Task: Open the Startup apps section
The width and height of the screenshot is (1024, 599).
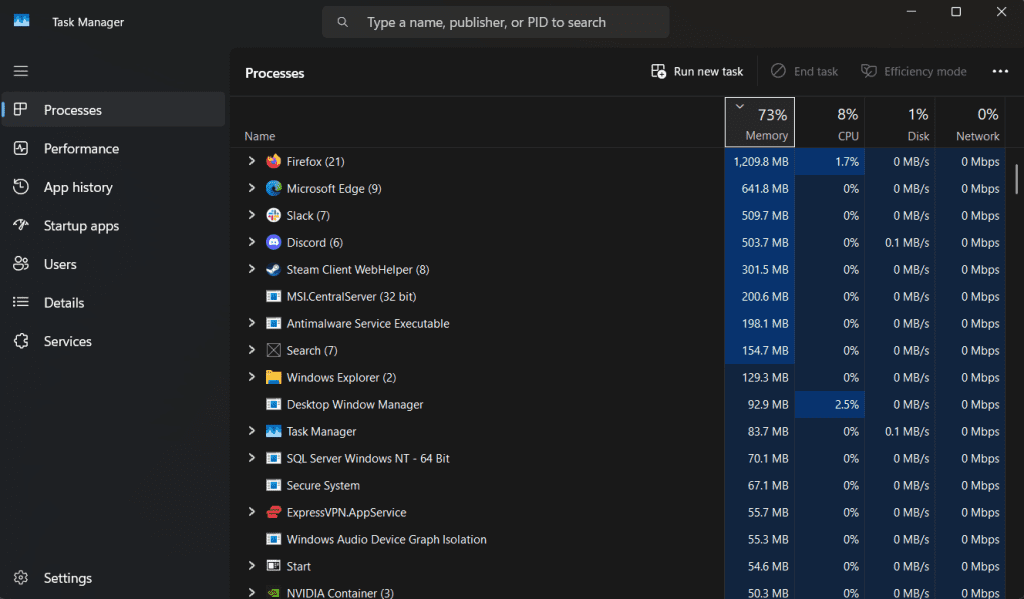Action: (85, 225)
